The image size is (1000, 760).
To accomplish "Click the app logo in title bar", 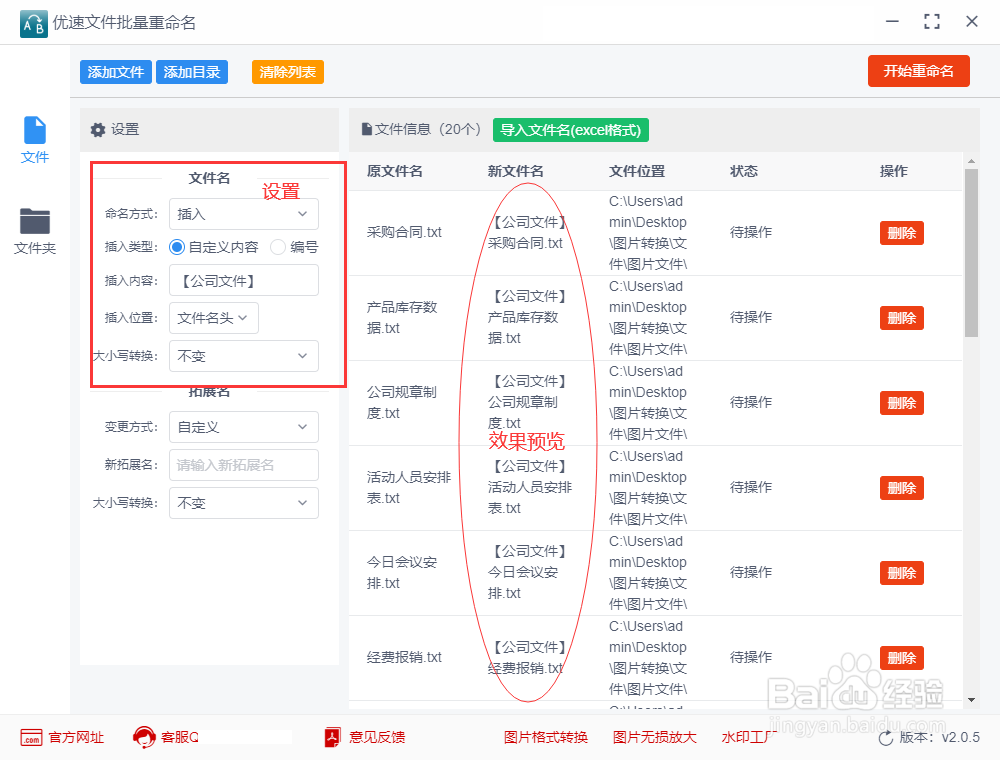I will 34,24.
